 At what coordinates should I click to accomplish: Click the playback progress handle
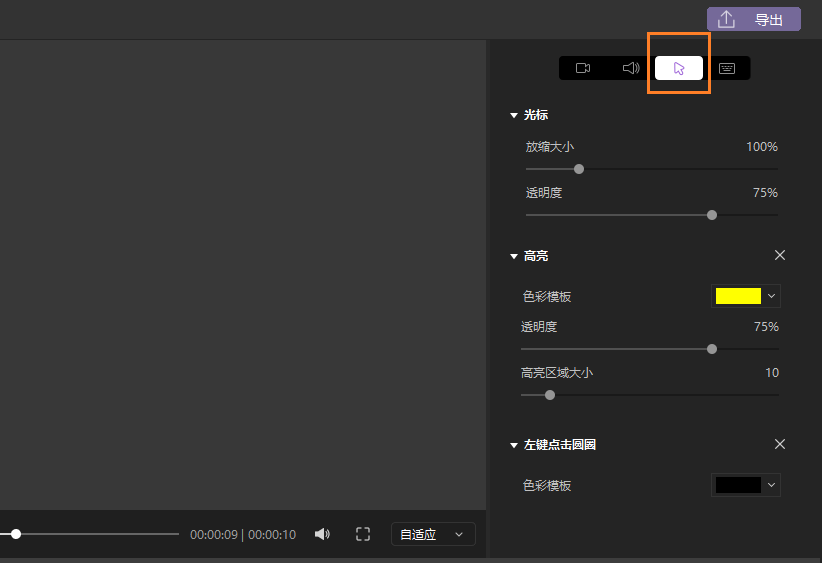click(16, 534)
